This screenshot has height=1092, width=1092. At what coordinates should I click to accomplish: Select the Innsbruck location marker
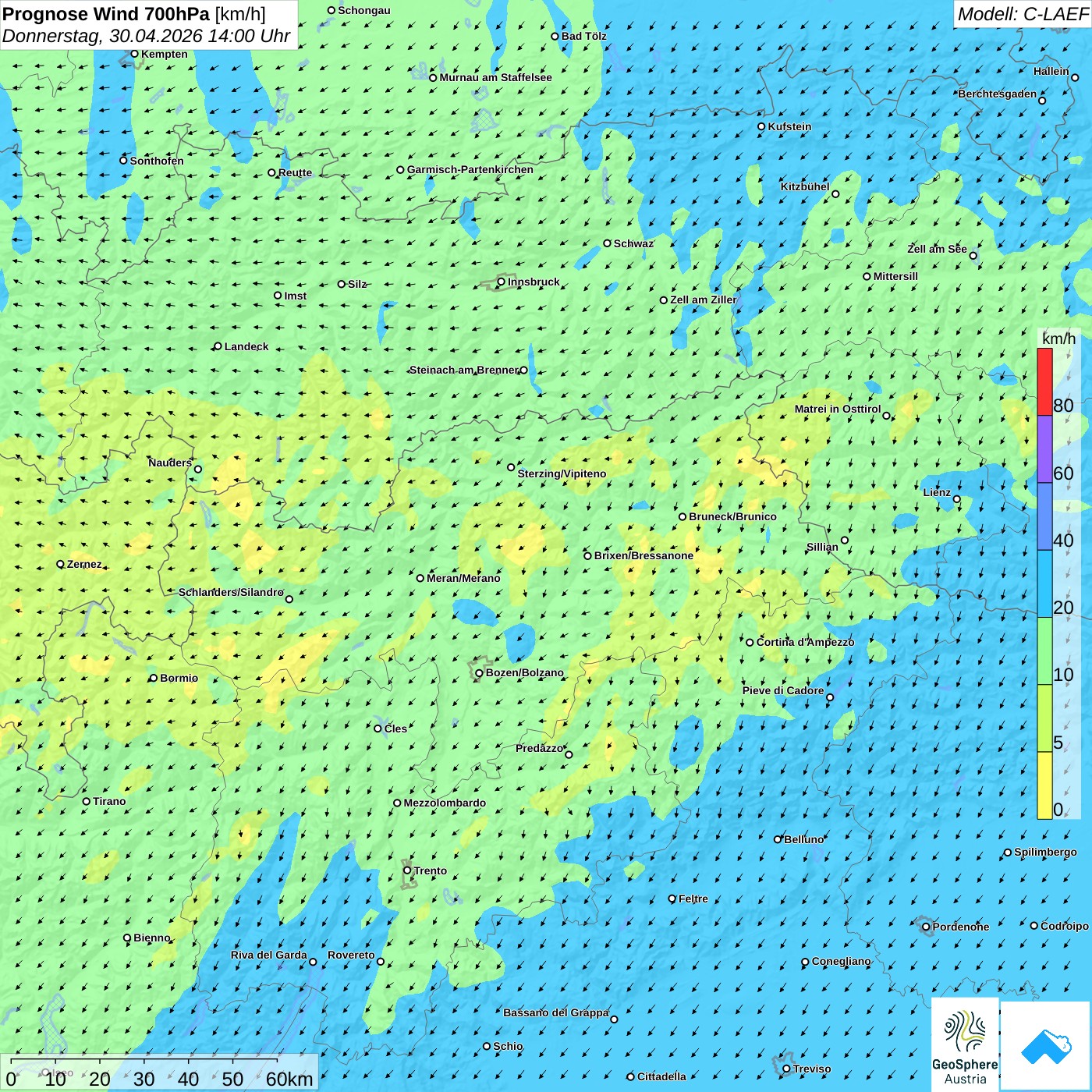(502, 282)
